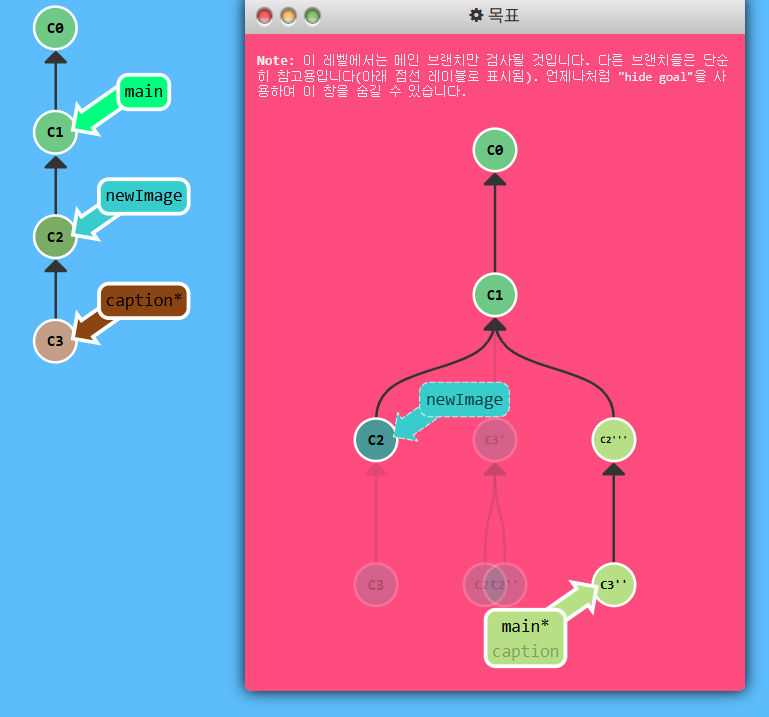Close the goal window with the red button
This screenshot has width=769, height=717.
tap(264, 16)
